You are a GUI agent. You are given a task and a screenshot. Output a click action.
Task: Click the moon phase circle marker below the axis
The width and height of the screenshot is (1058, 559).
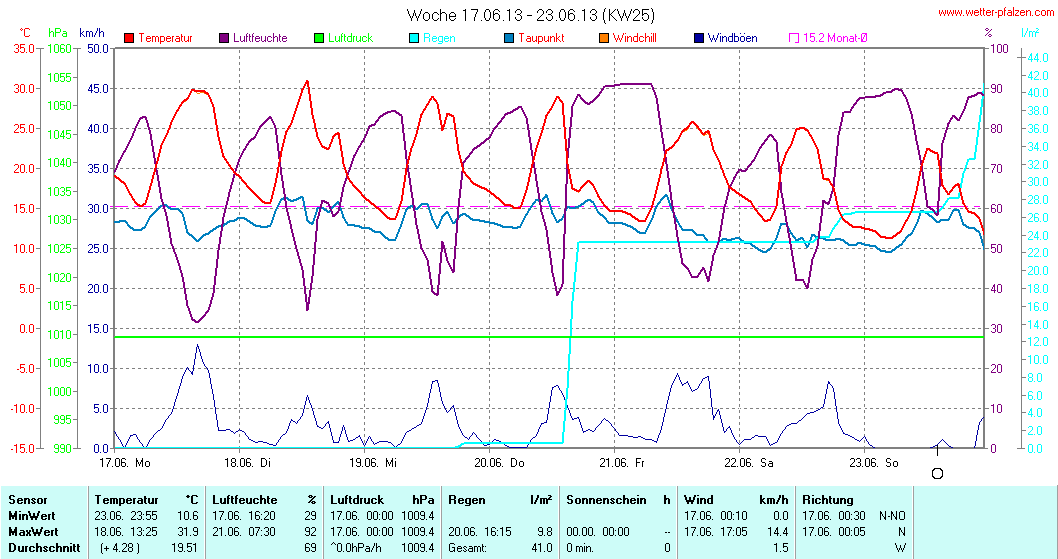click(x=937, y=474)
